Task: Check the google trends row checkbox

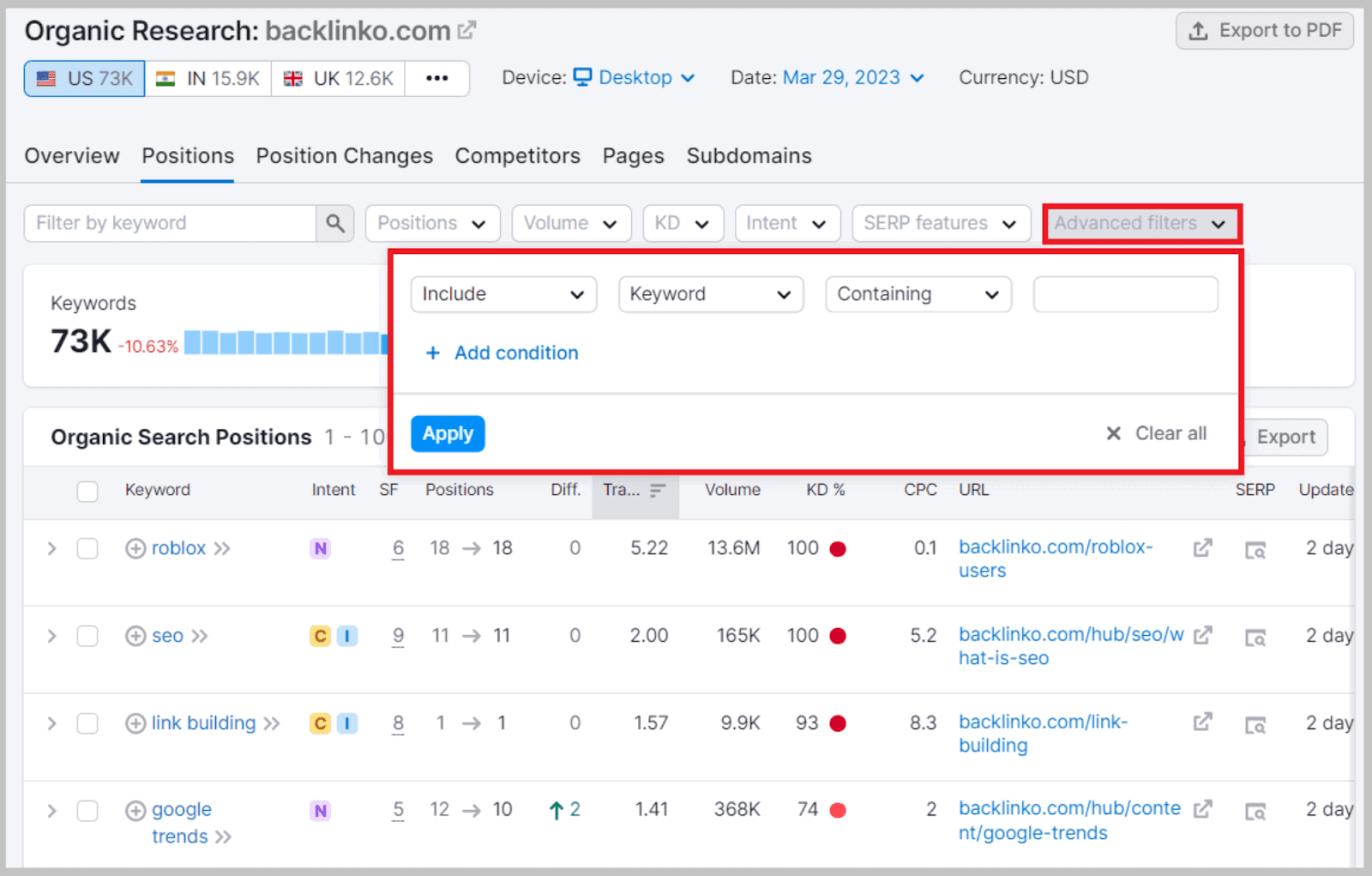Action: 87,811
